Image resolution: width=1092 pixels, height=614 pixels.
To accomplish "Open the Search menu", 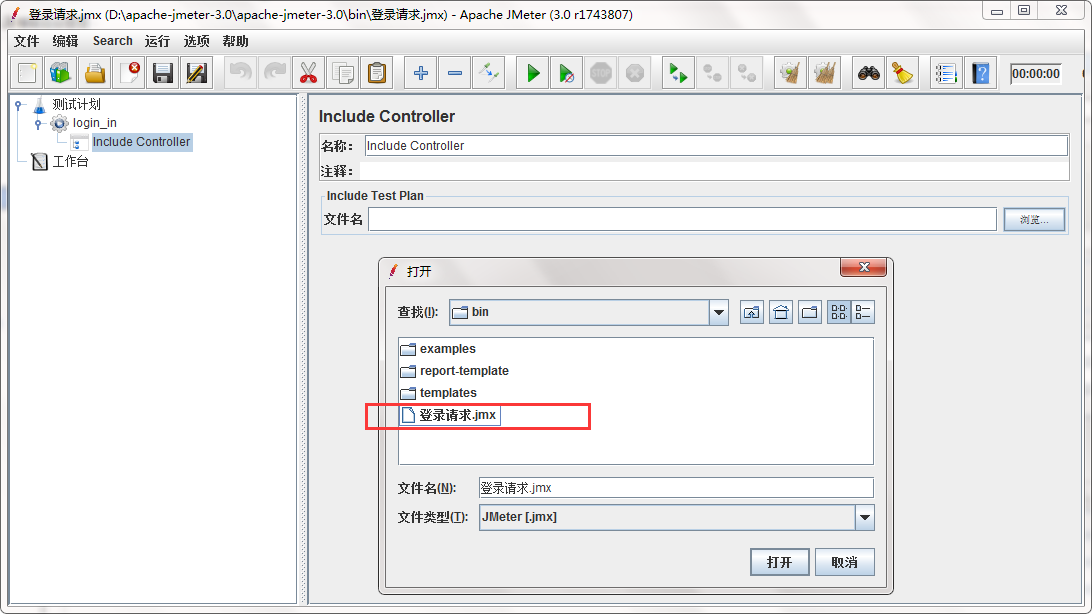I will [112, 41].
